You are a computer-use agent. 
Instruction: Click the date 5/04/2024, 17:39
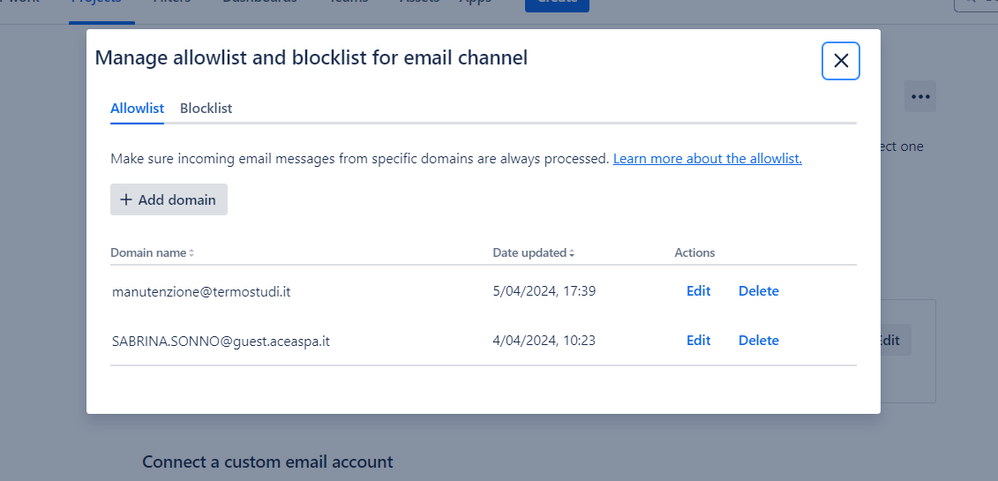click(x=544, y=291)
